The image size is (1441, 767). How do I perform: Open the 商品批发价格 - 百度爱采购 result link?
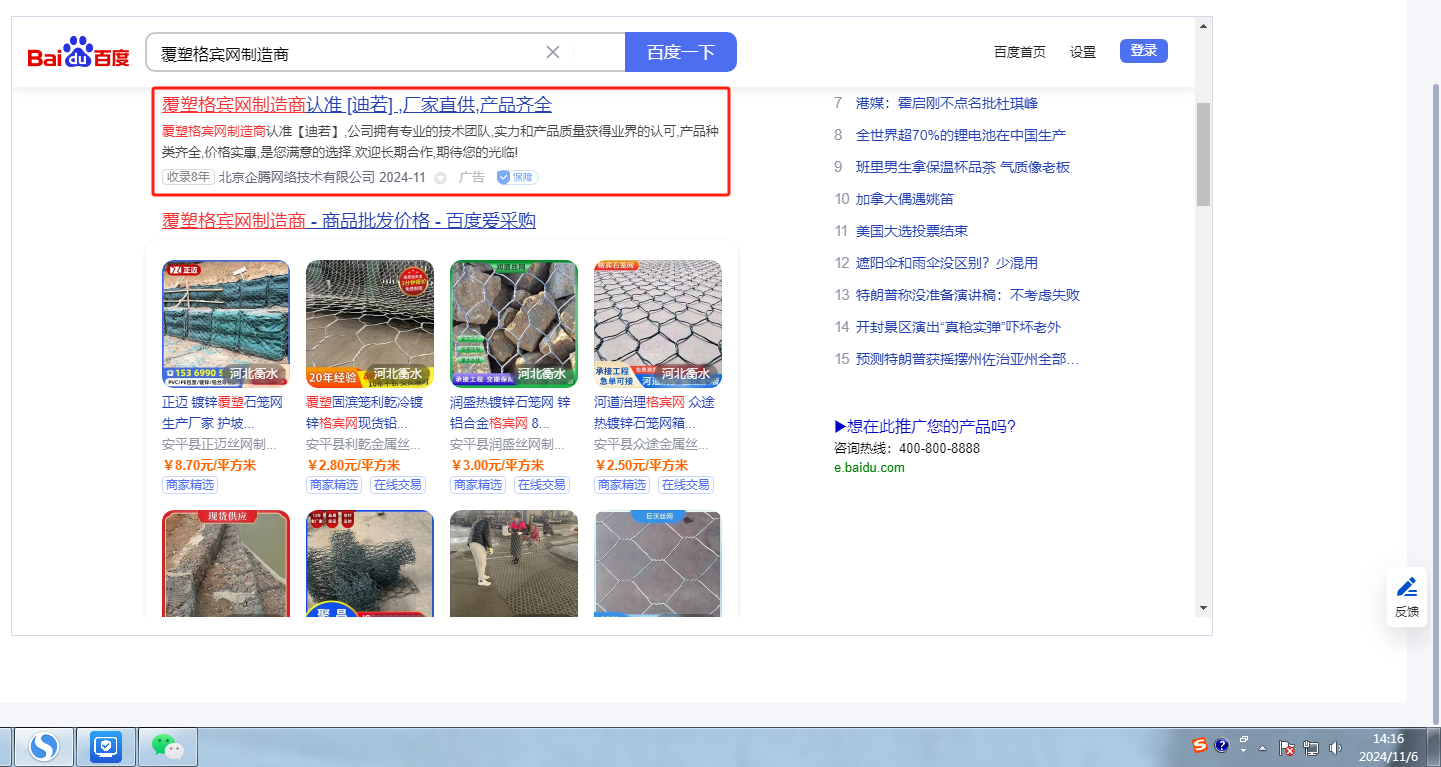tap(349, 220)
